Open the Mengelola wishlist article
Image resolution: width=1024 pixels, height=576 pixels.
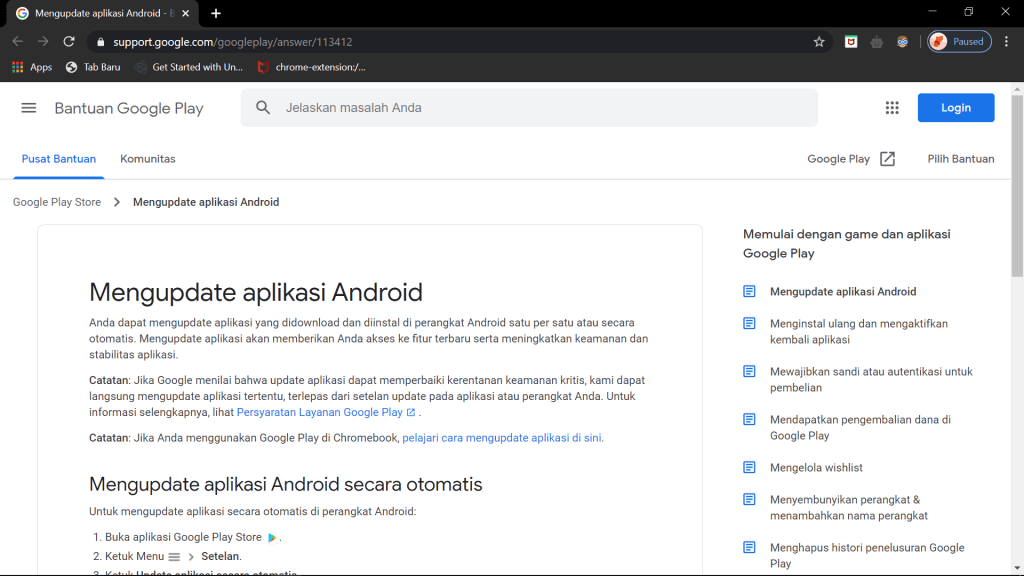816,468
